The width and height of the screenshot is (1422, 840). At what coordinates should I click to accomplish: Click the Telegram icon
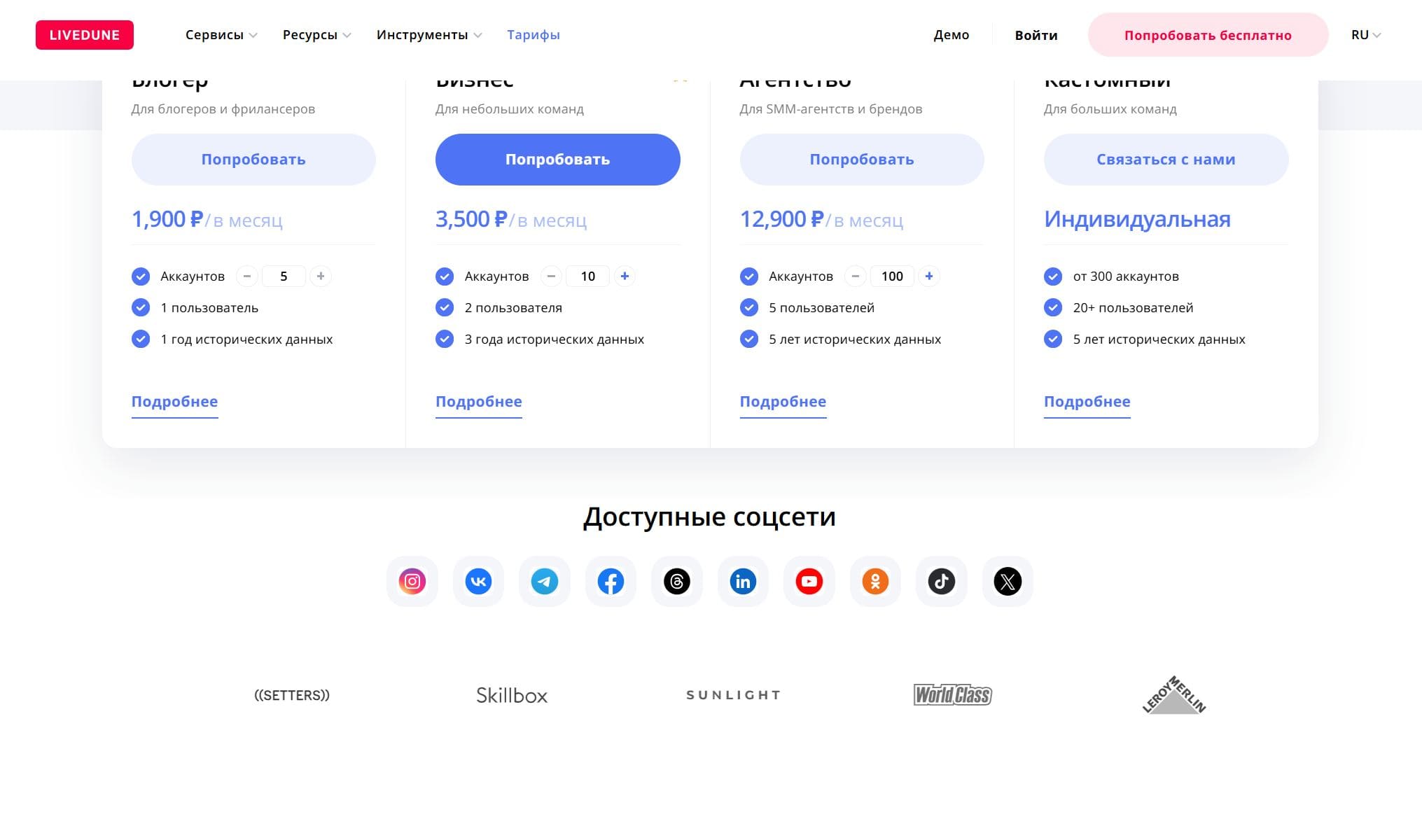[545, 582]
